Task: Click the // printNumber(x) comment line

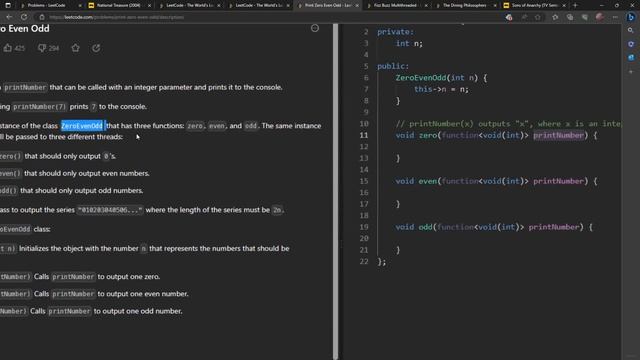Action: [x=508, y=124]
